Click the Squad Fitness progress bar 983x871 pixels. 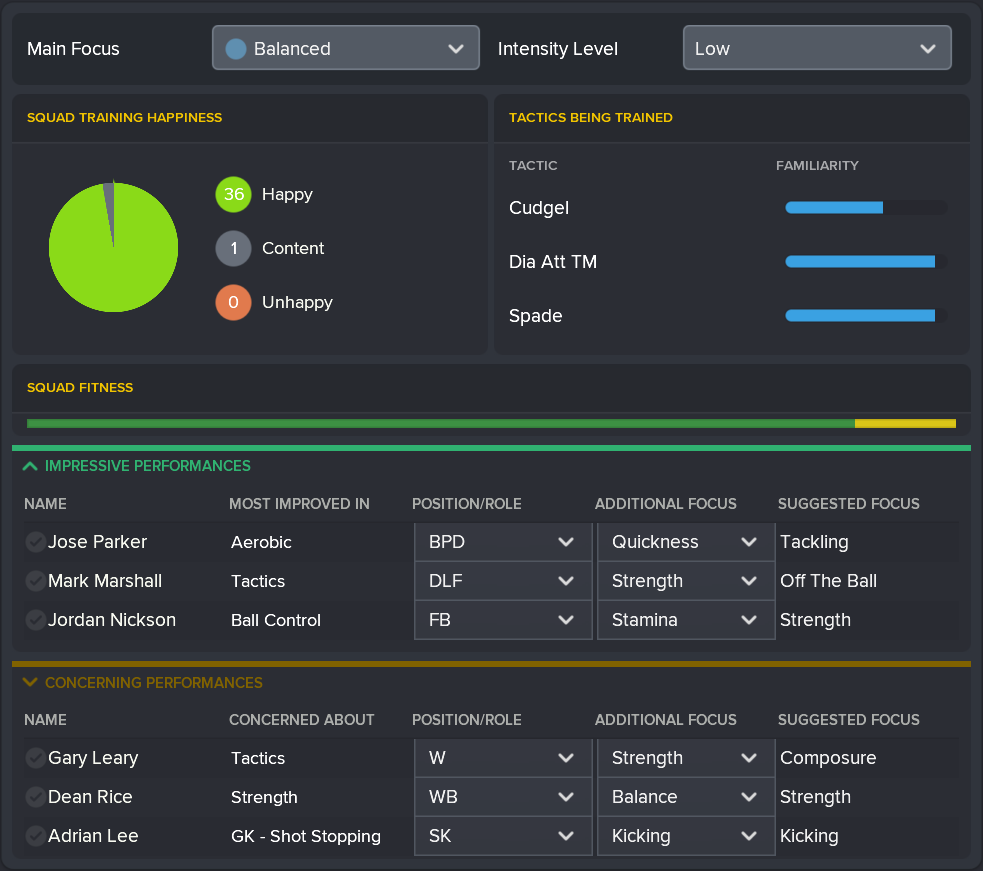pyautogui.click(x=491, y=423)
